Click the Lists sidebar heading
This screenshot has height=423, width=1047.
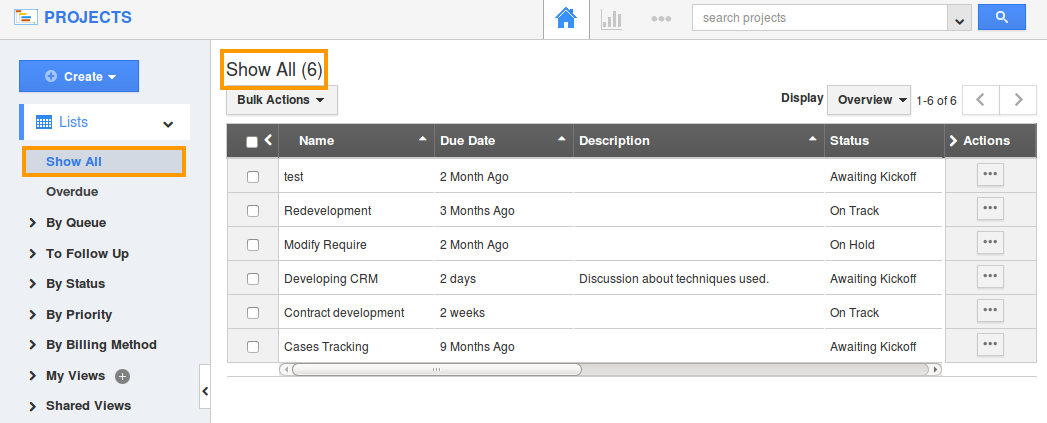(x=73, y=122)
